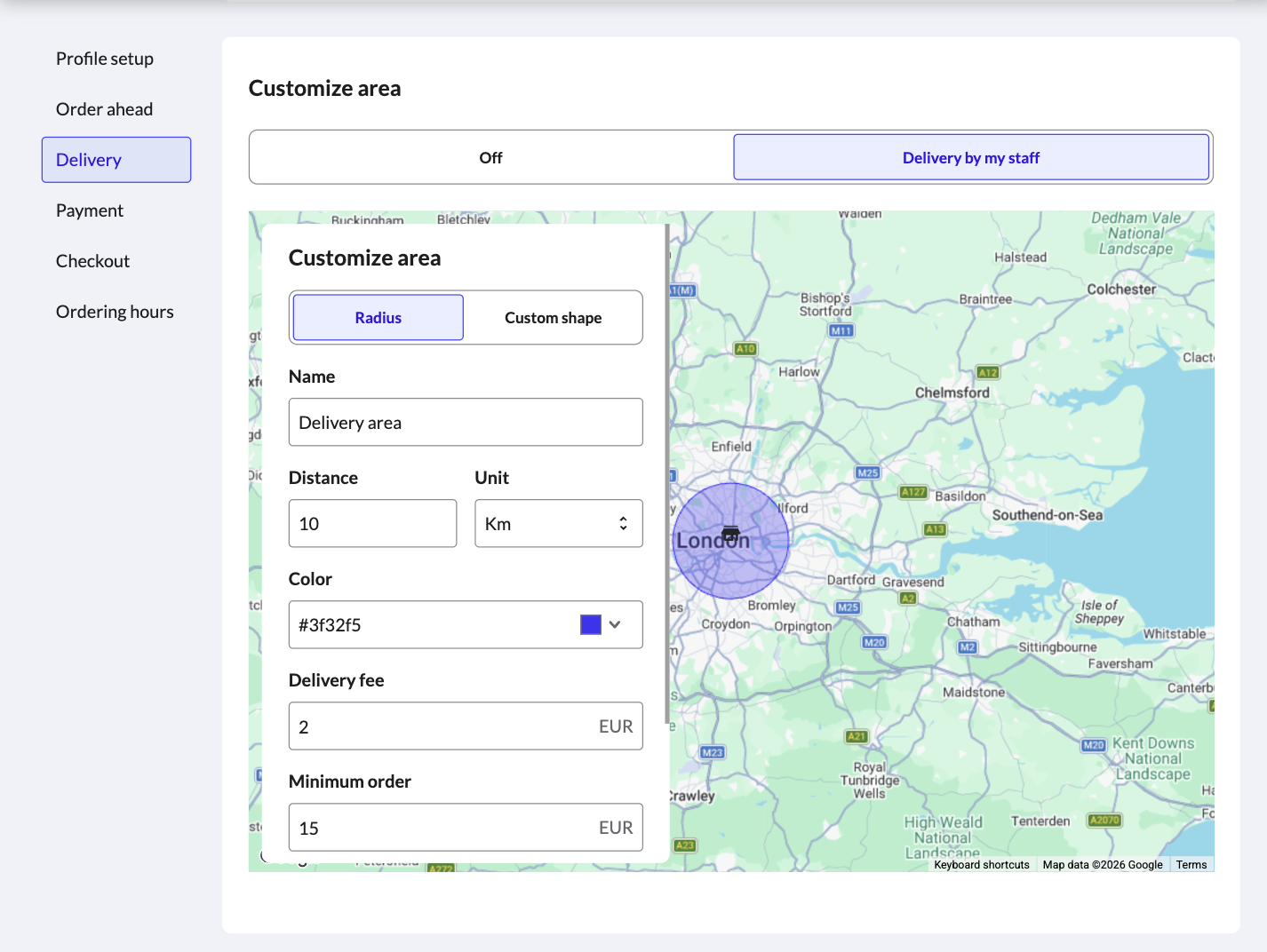Click Map data ©2026 Google text
Screen dimensions: 1267x952
1103,865
